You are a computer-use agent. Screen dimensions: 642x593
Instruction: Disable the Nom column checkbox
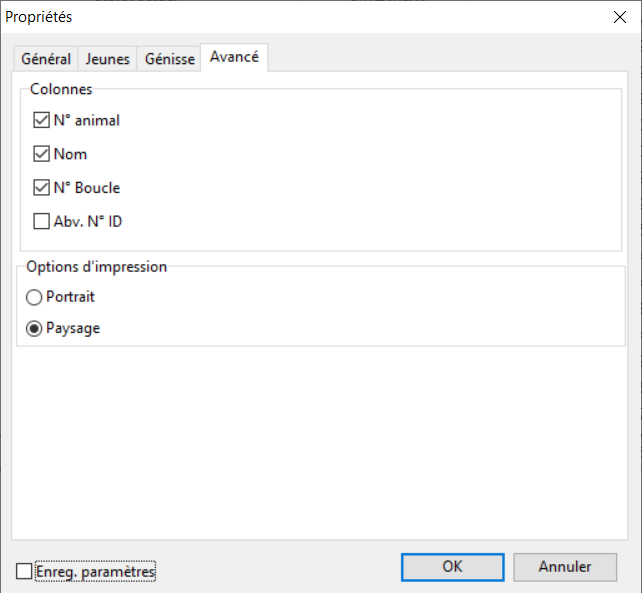click(x=42, y=154)
